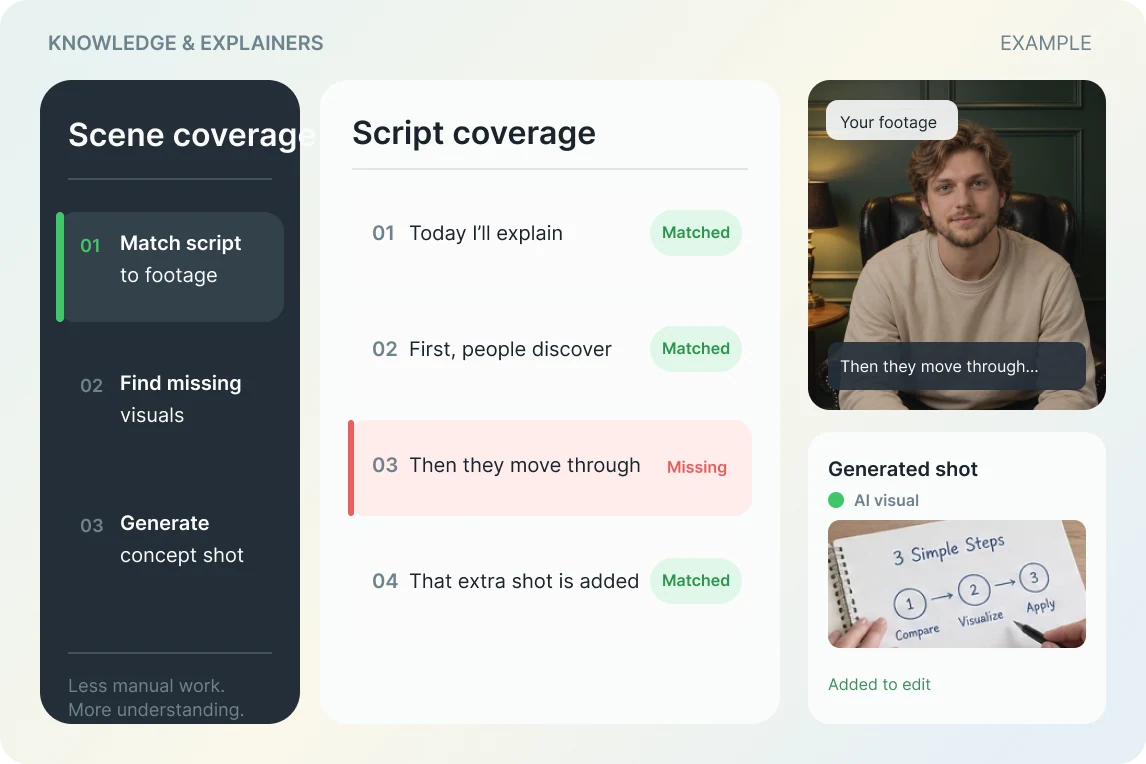Select script line 'Today I'll explain'
The image size is (1146, 764).
(486, 233)
